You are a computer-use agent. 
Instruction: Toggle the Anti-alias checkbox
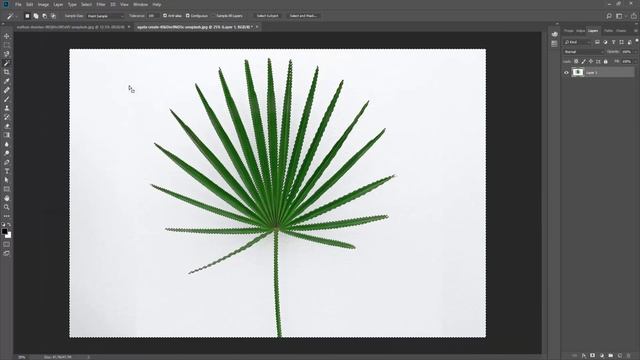click(165, 16)
